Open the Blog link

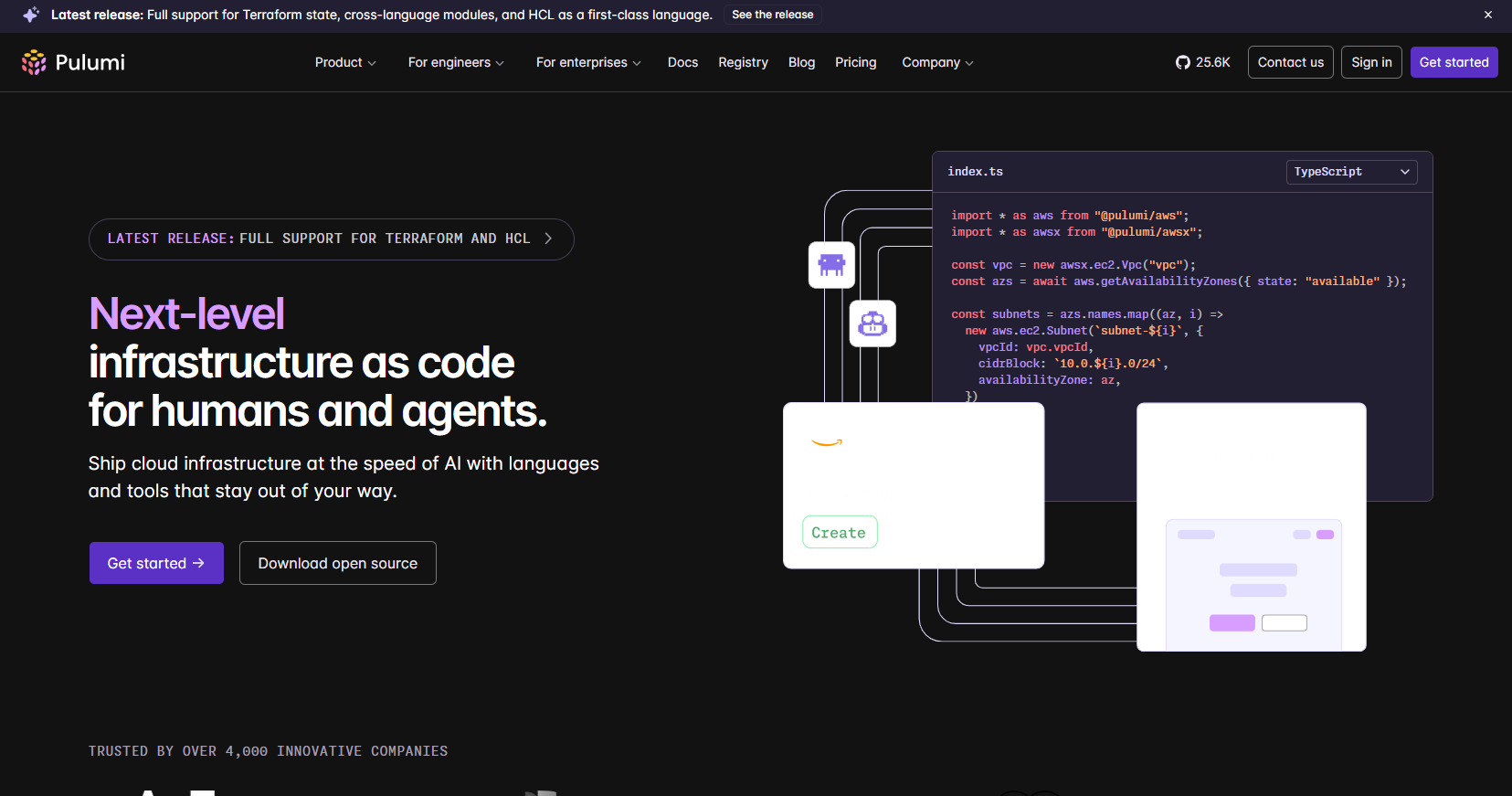[801, 62]
